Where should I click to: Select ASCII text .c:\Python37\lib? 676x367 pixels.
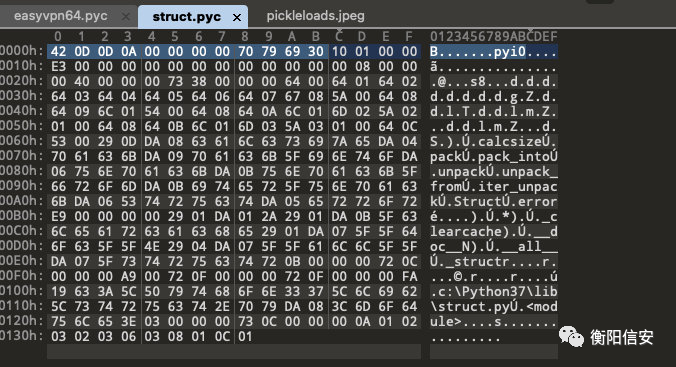[494, 292]
